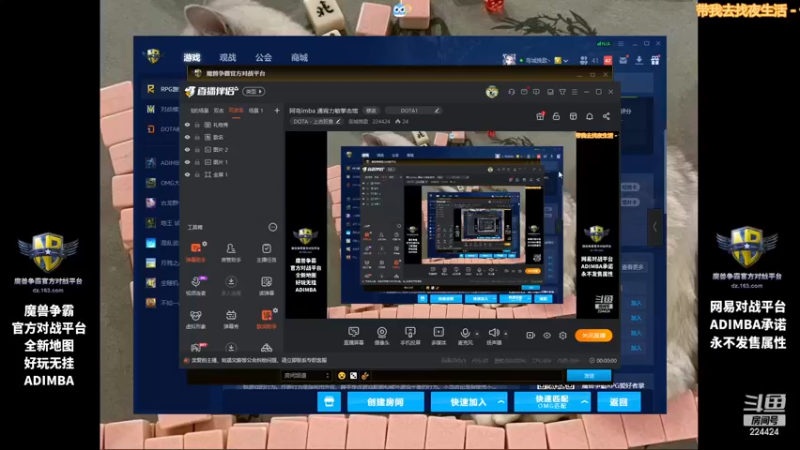
Task: Toggle visibility of the 图片 1 layer
Action: pyautogui.click(x=187, y=162)
